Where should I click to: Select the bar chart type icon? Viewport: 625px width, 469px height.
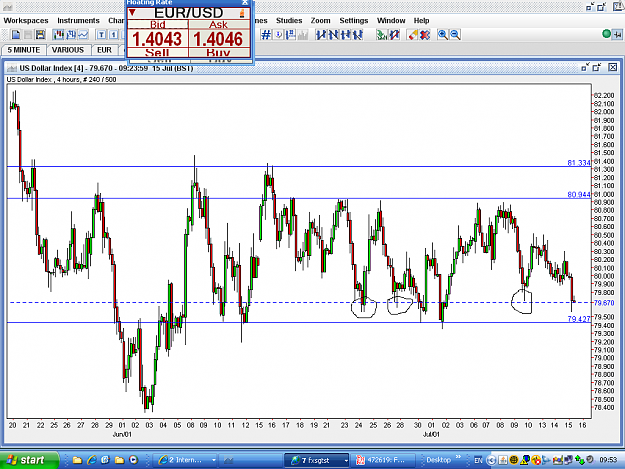tap(71, 35)
